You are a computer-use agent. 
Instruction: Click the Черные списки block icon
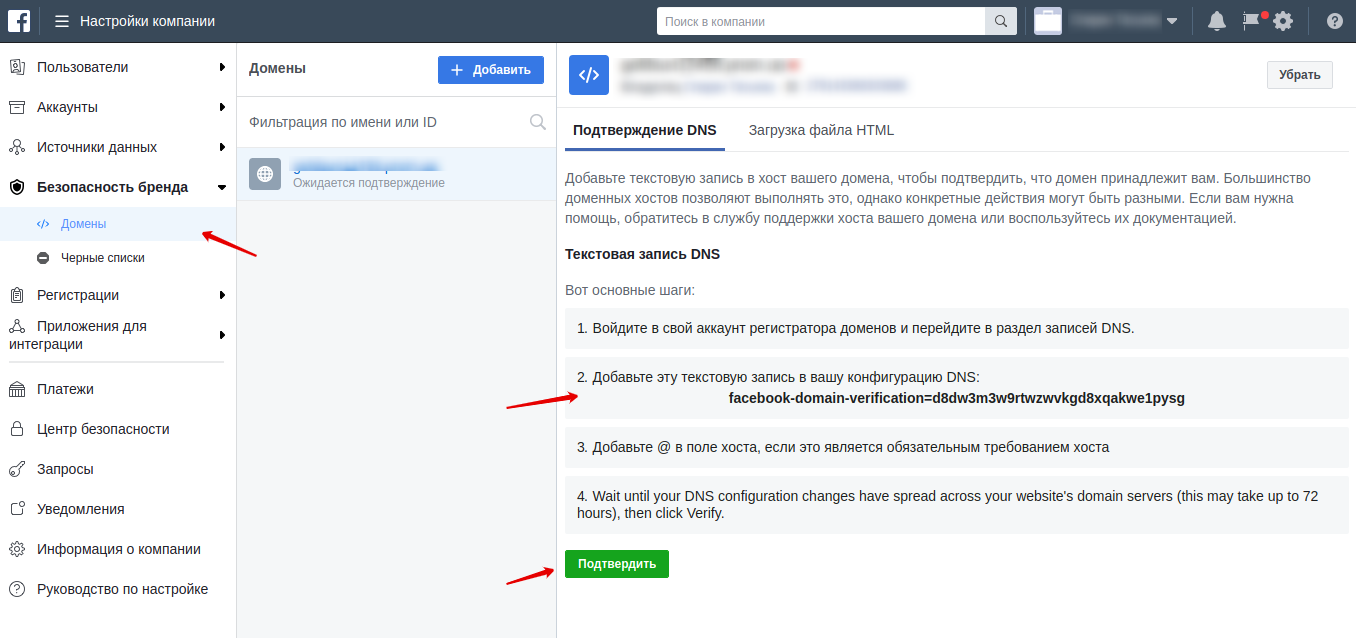(x=43, y=258)
